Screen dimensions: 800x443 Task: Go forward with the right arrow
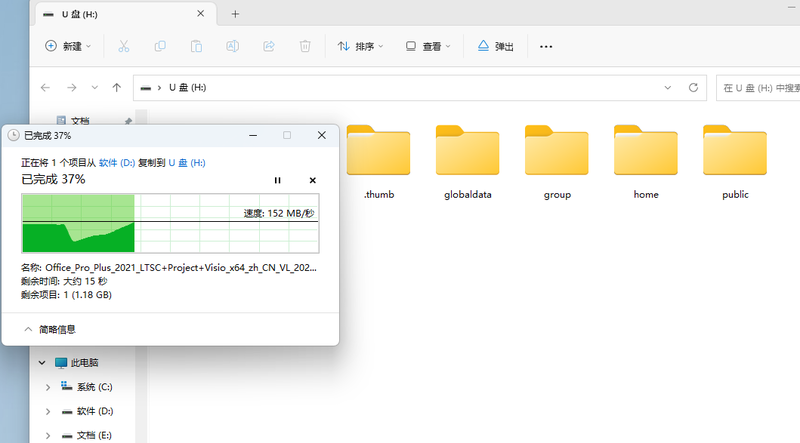coord(71,88)
